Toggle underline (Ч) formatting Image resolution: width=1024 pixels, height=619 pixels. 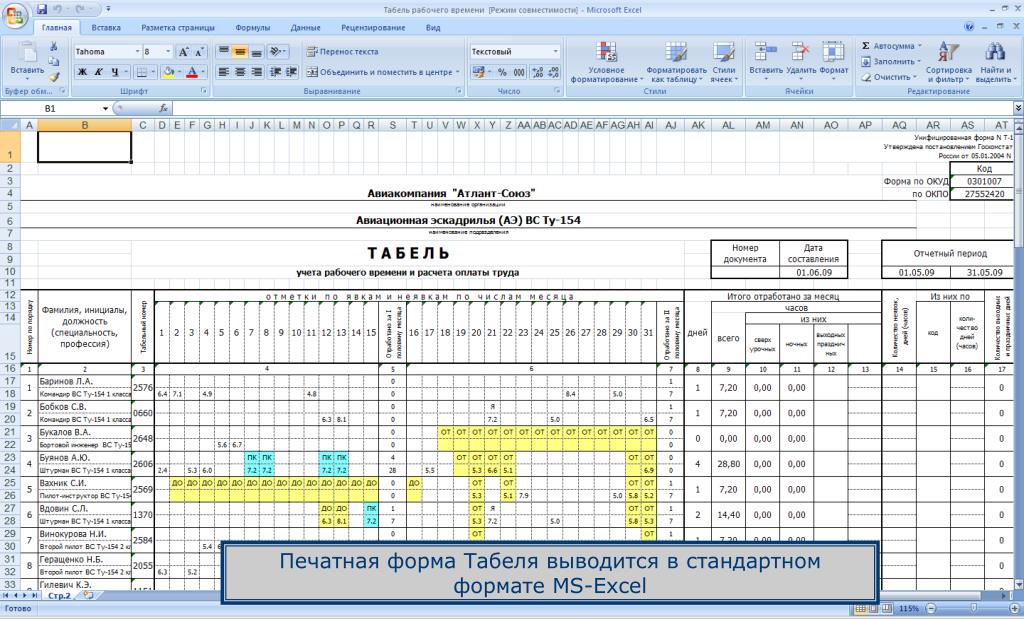[115, 72]
